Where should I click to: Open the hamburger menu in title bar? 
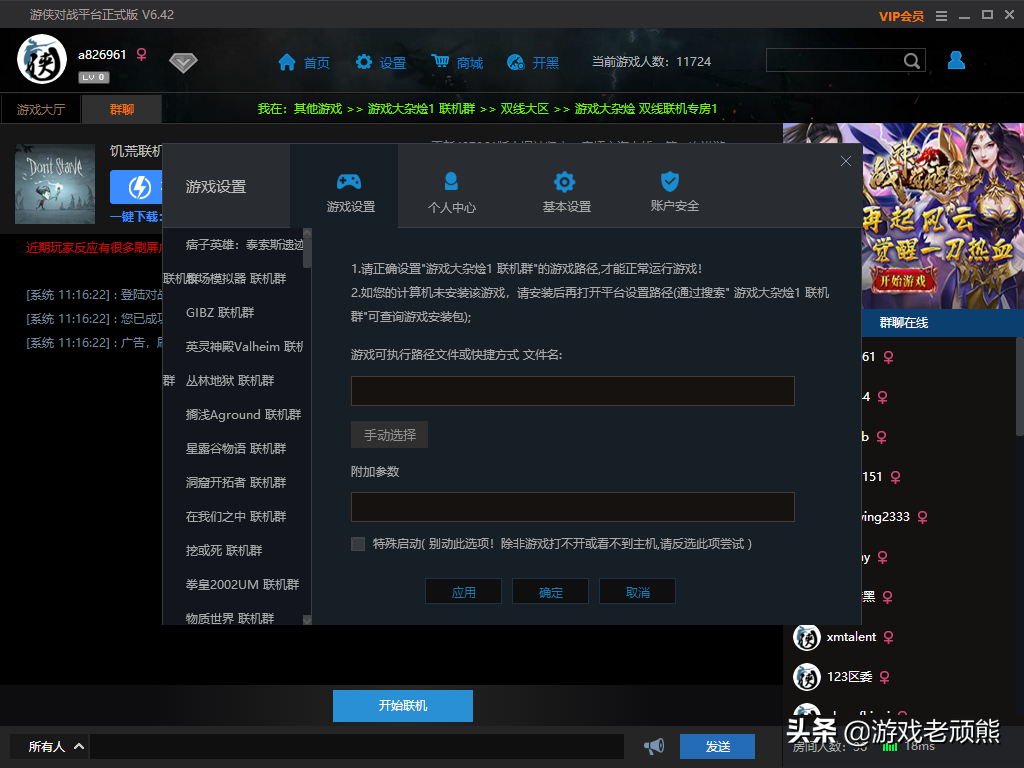(x=941, y=16)
